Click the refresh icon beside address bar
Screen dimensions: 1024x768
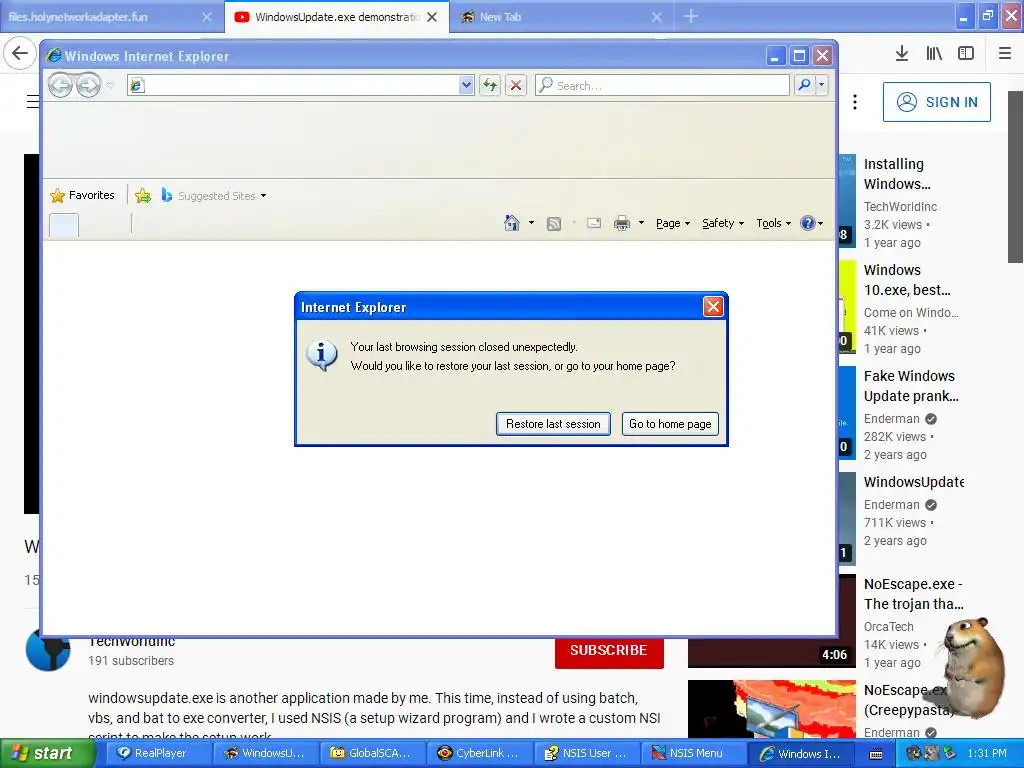click(x=490, y=85)
